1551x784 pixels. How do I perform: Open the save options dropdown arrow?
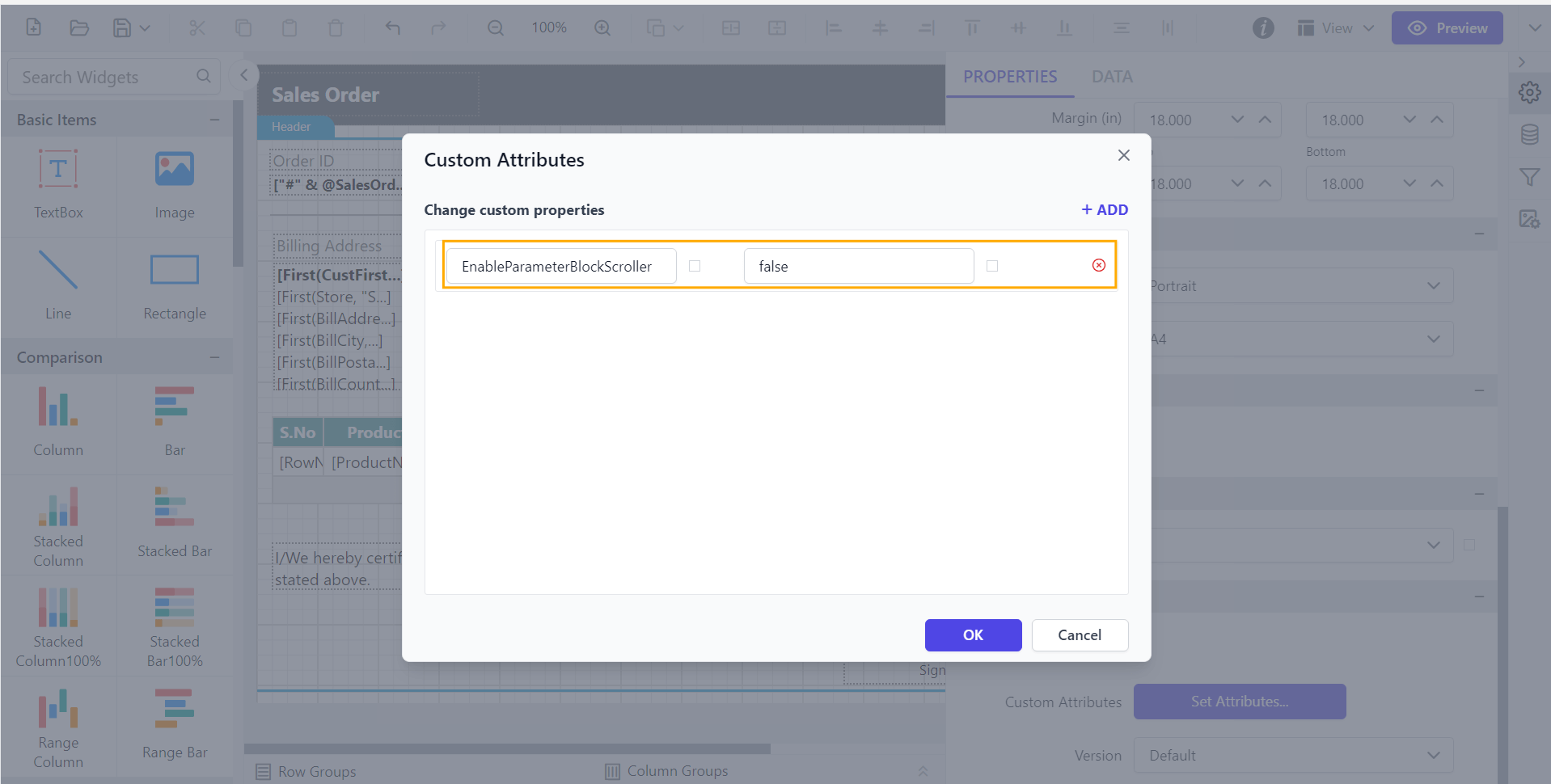(x=144, y=27)
